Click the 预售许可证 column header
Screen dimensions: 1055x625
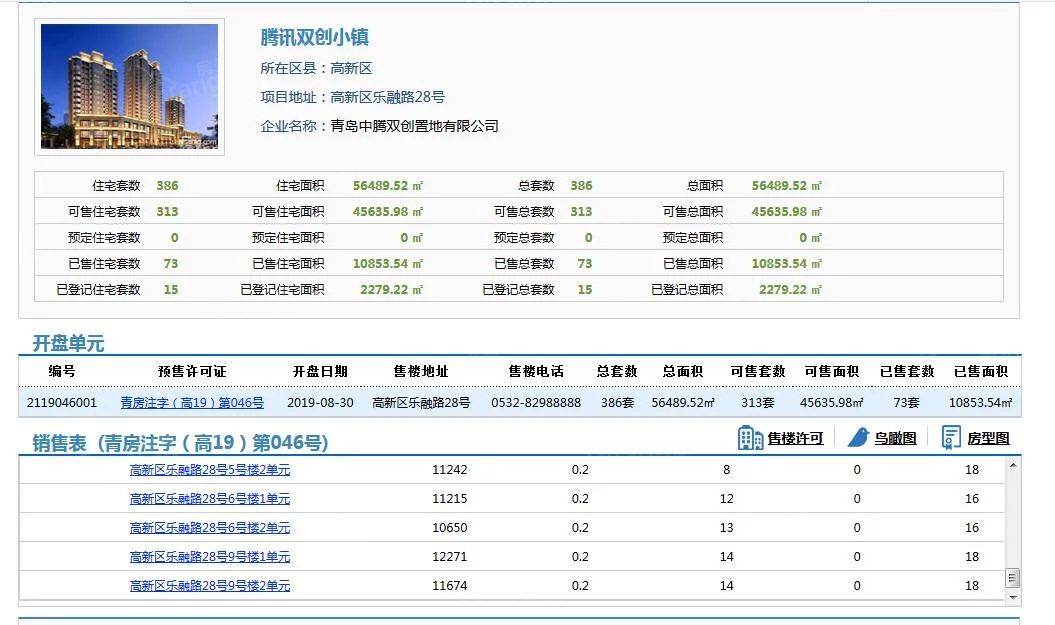tap(192, 371)
